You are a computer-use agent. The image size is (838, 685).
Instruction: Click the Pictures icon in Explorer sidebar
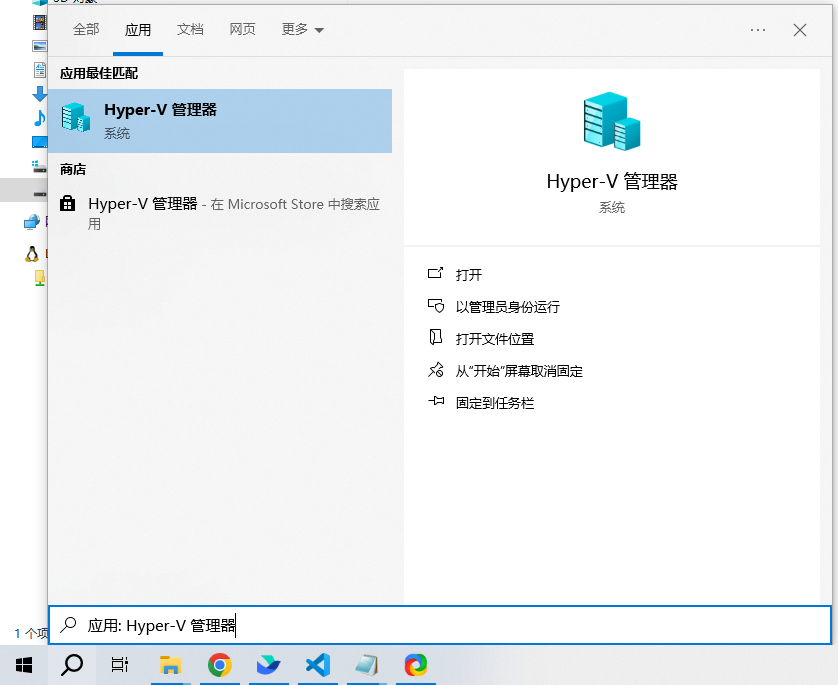[40, 46]
